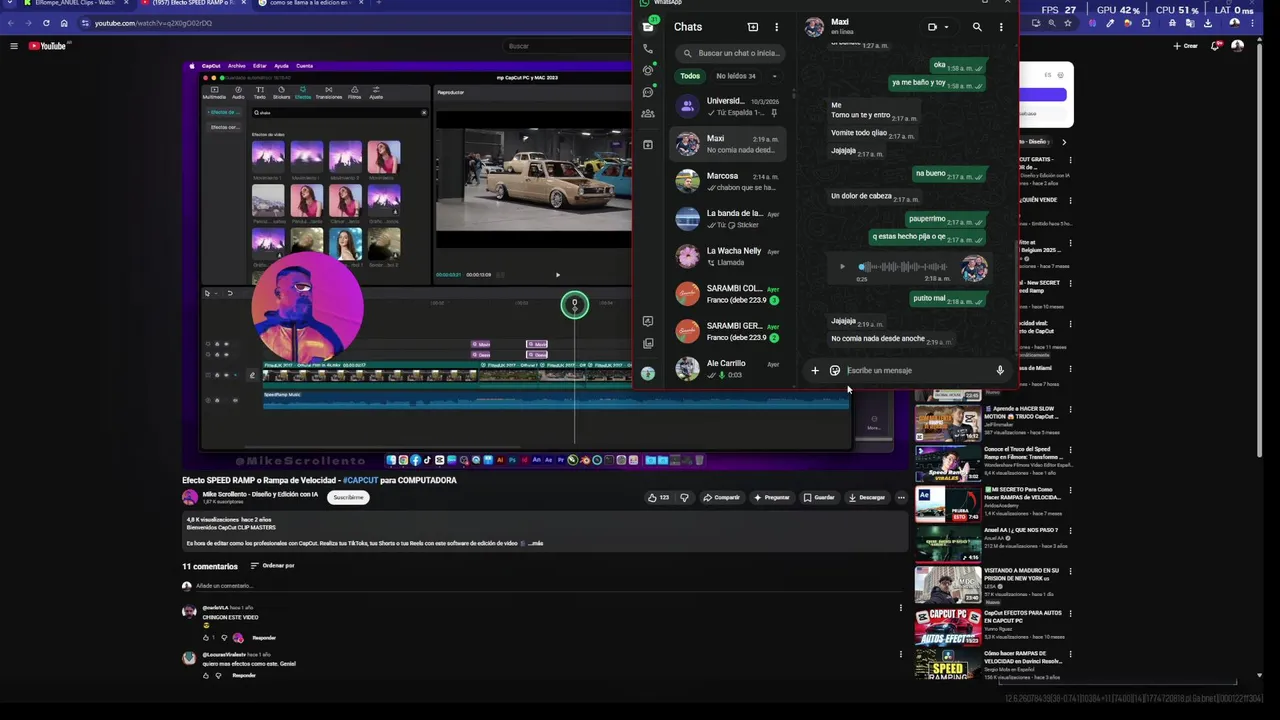Open WhatsApp Communities icon

point(648,114)
